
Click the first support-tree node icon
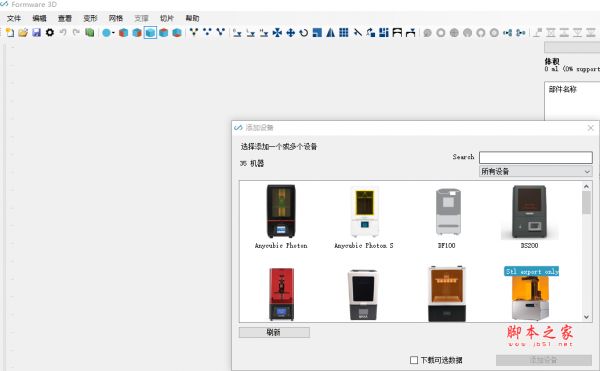click(194, 33)
